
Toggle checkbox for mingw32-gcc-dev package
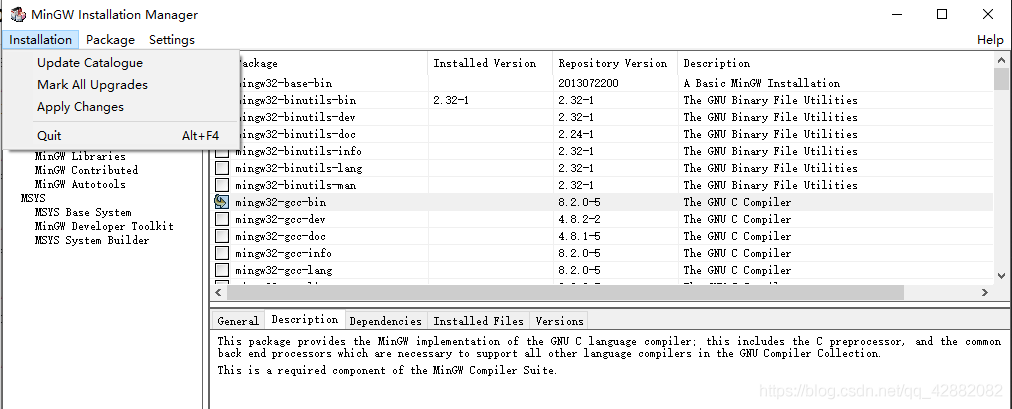point(221,219)
